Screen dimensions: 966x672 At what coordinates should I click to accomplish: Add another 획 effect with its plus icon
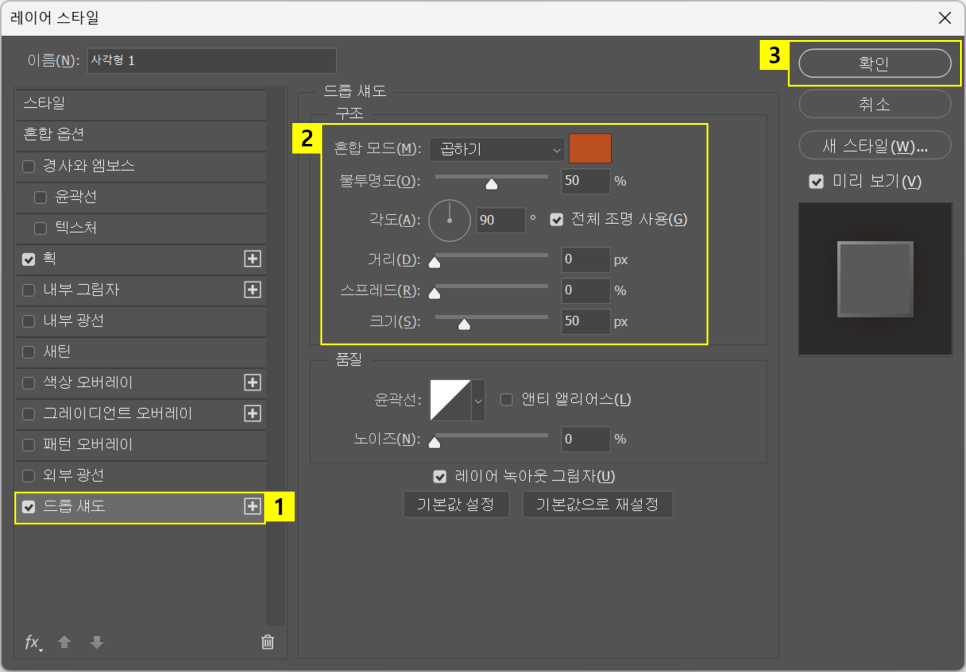pos(252,259)
